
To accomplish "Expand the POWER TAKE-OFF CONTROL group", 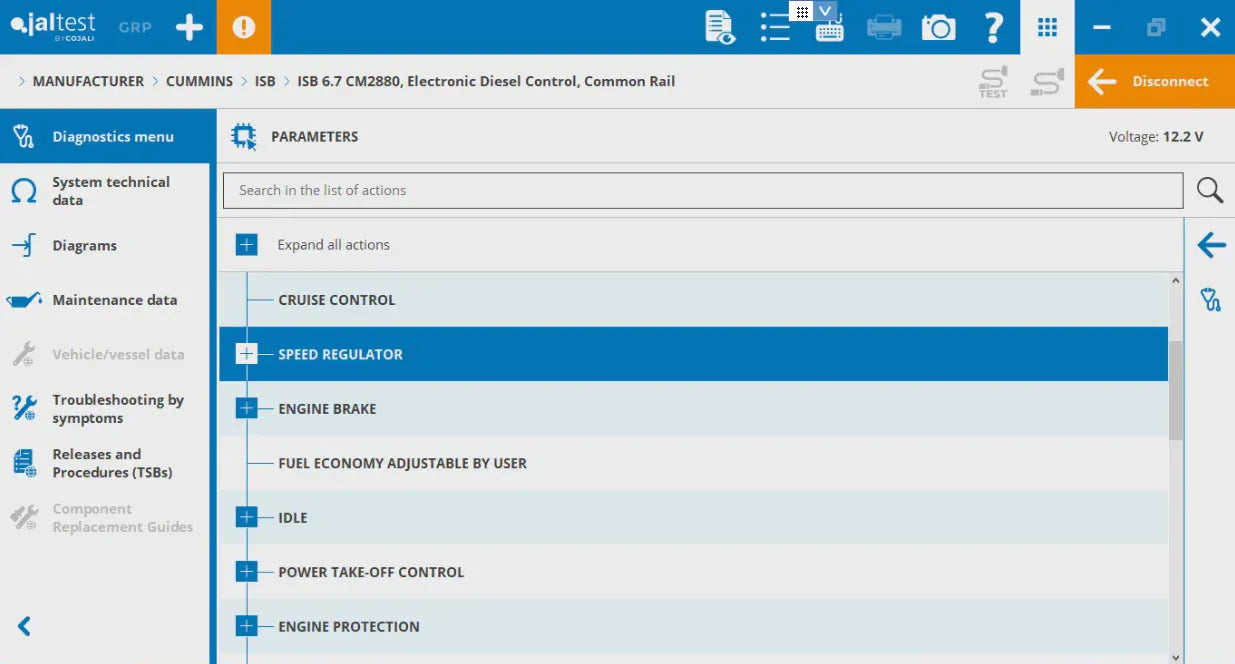I will click(x=246, y=572).
